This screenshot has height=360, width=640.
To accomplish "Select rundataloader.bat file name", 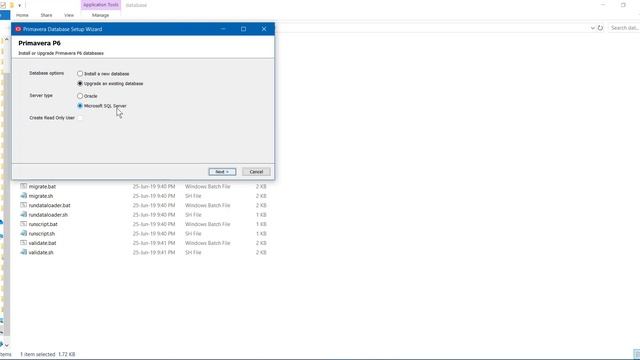I will tap(49, 205).
